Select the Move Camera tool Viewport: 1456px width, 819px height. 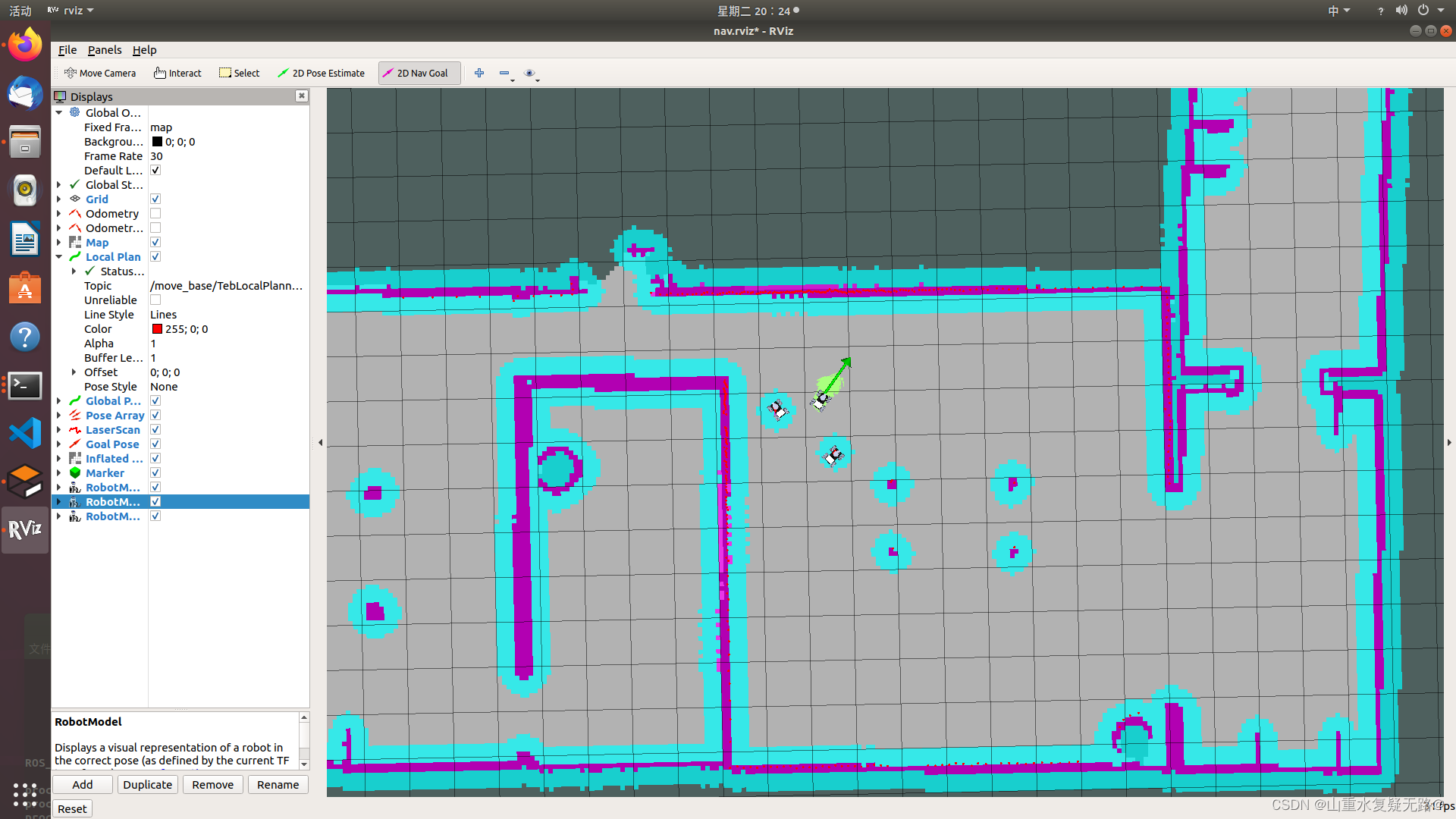[100, 73]
